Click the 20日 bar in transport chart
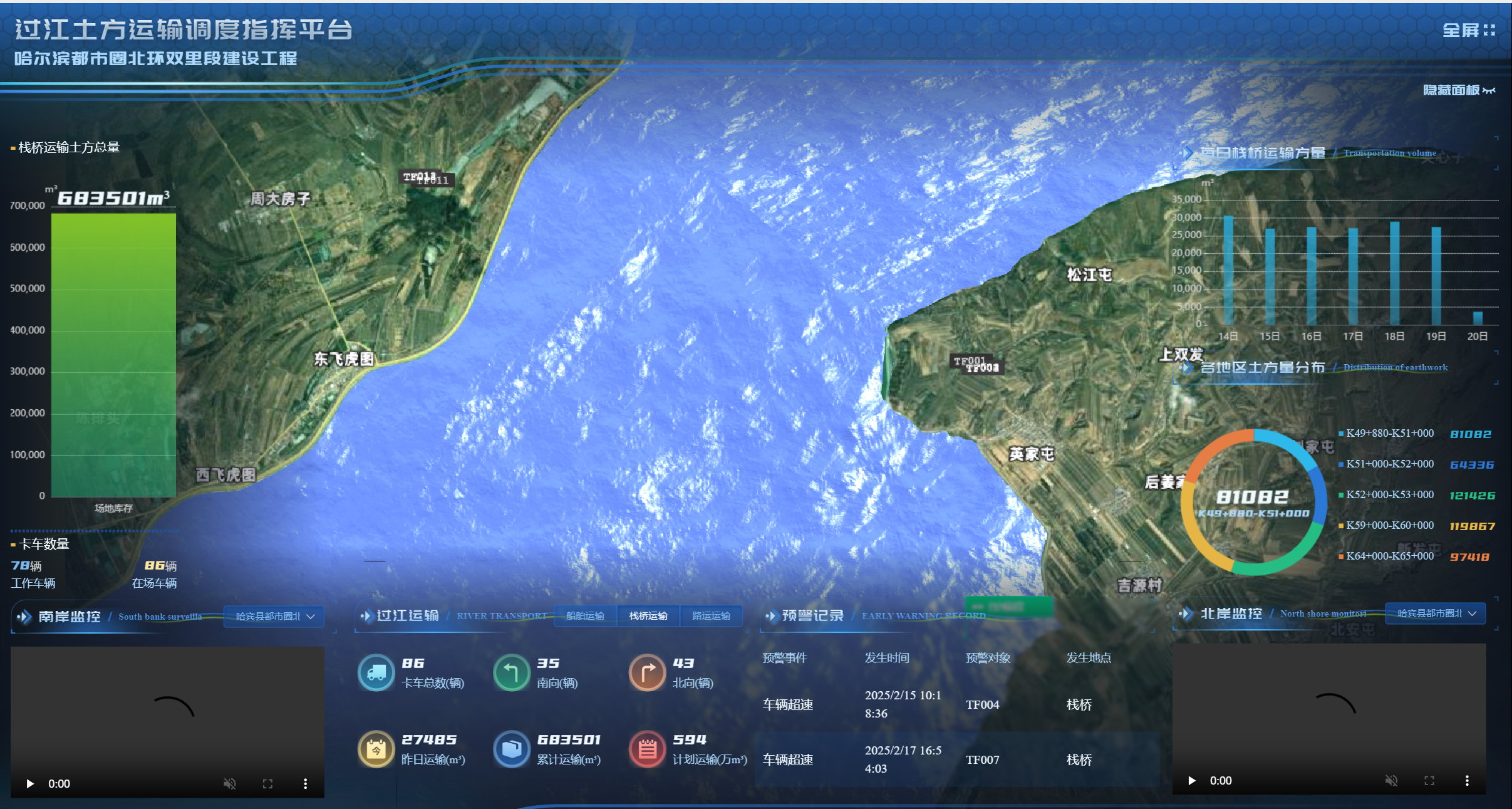This screenshot has height=809, width=1512. (1478, 318)
